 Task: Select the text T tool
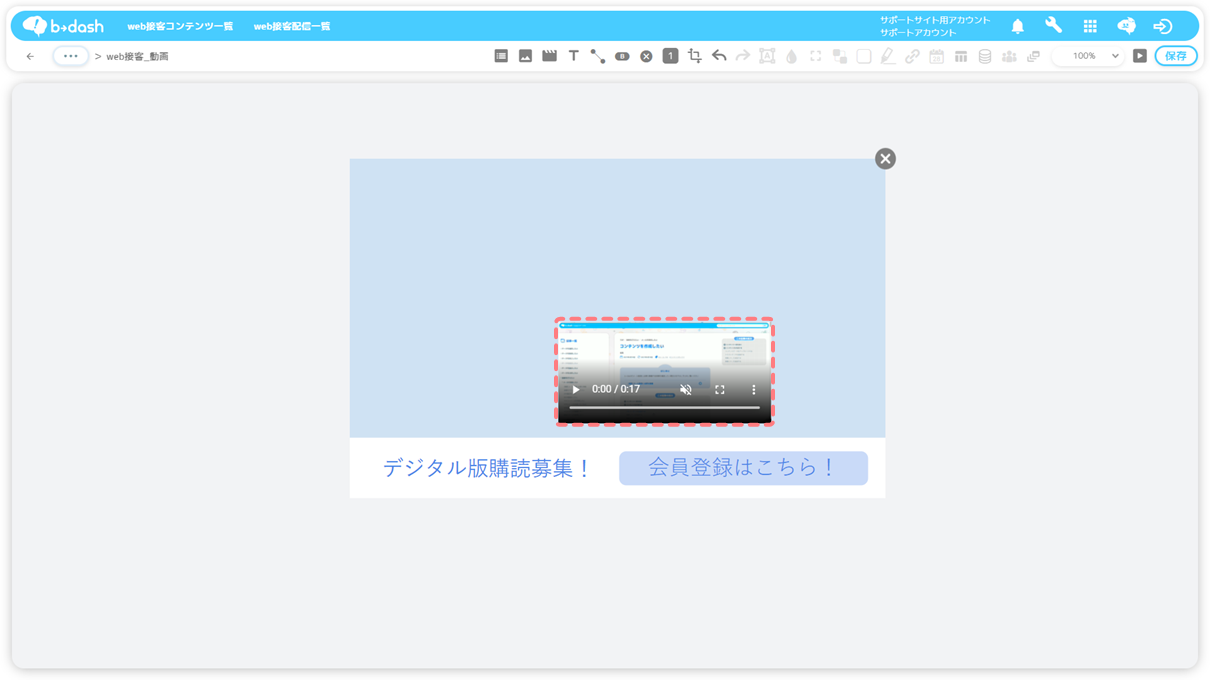tap(573, 56)
